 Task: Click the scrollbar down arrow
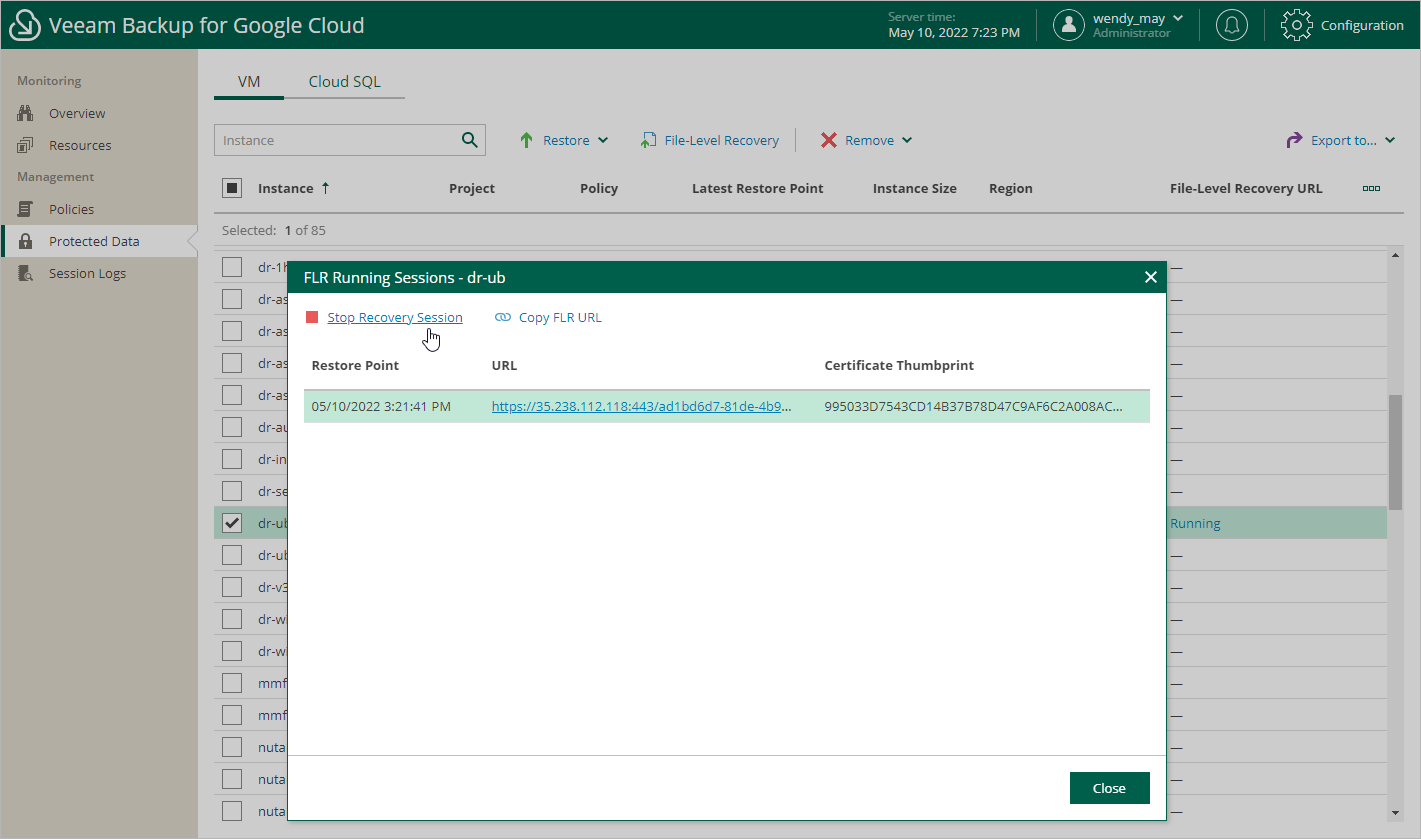pos(1395,812)
